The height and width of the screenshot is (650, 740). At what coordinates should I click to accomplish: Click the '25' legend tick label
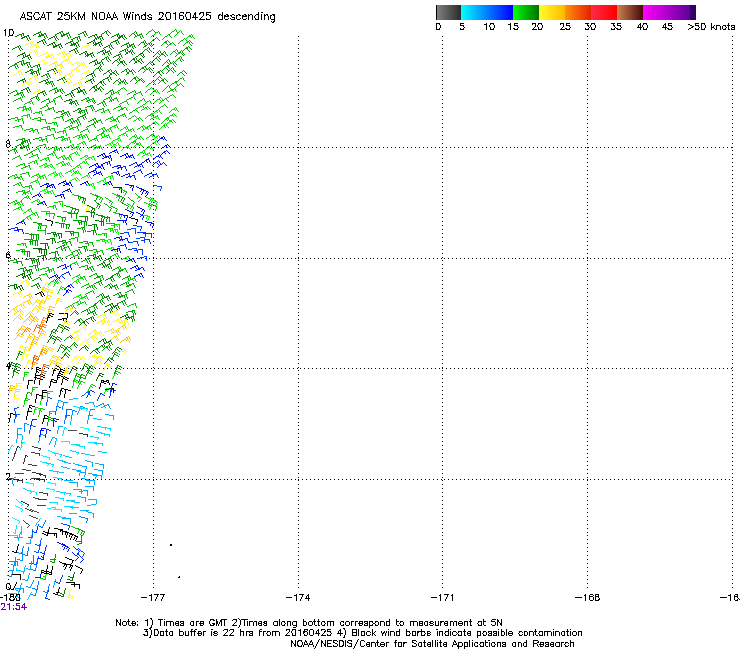coord(565,27)
